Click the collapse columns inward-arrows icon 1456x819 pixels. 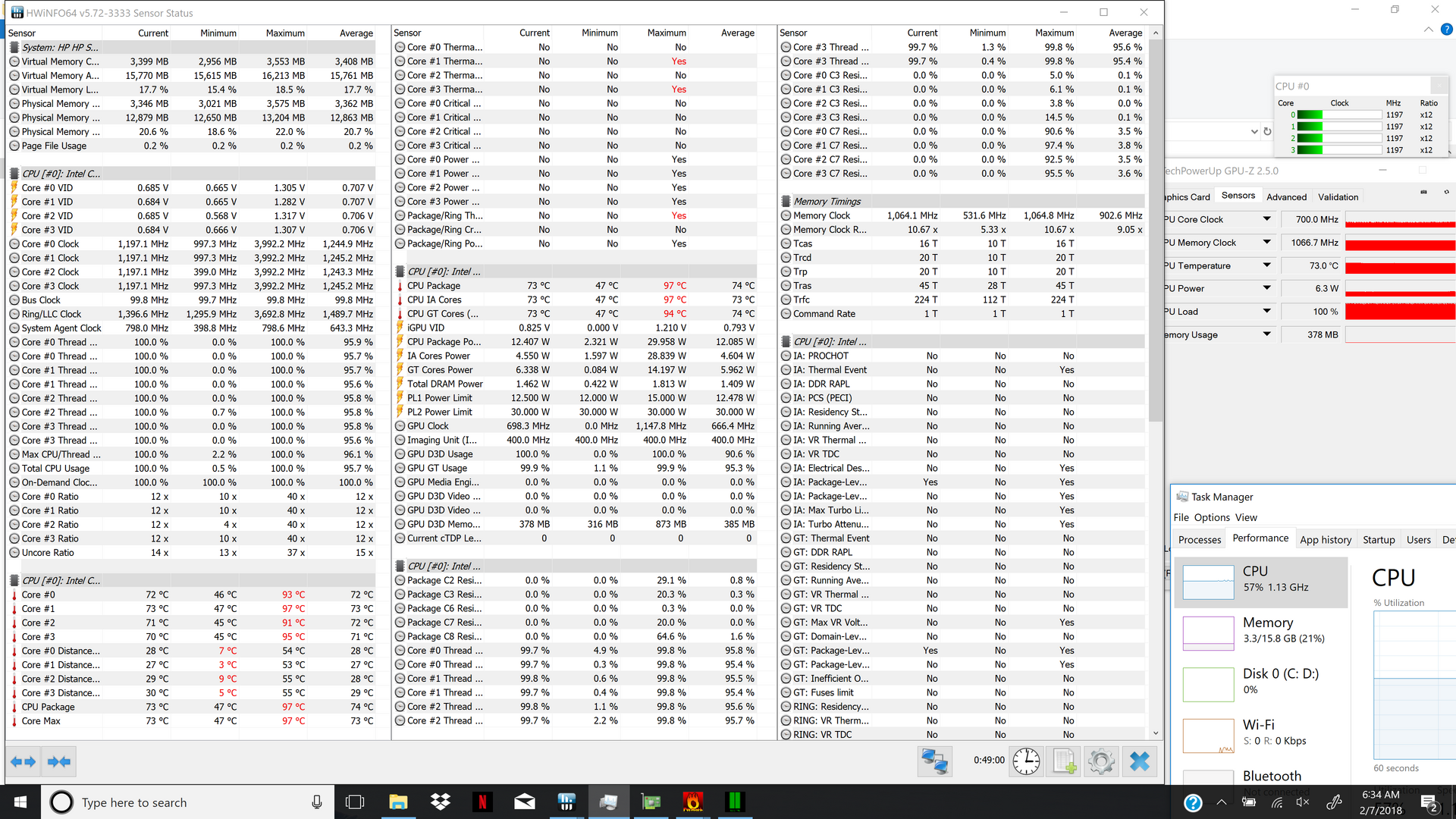click(59, 761)
